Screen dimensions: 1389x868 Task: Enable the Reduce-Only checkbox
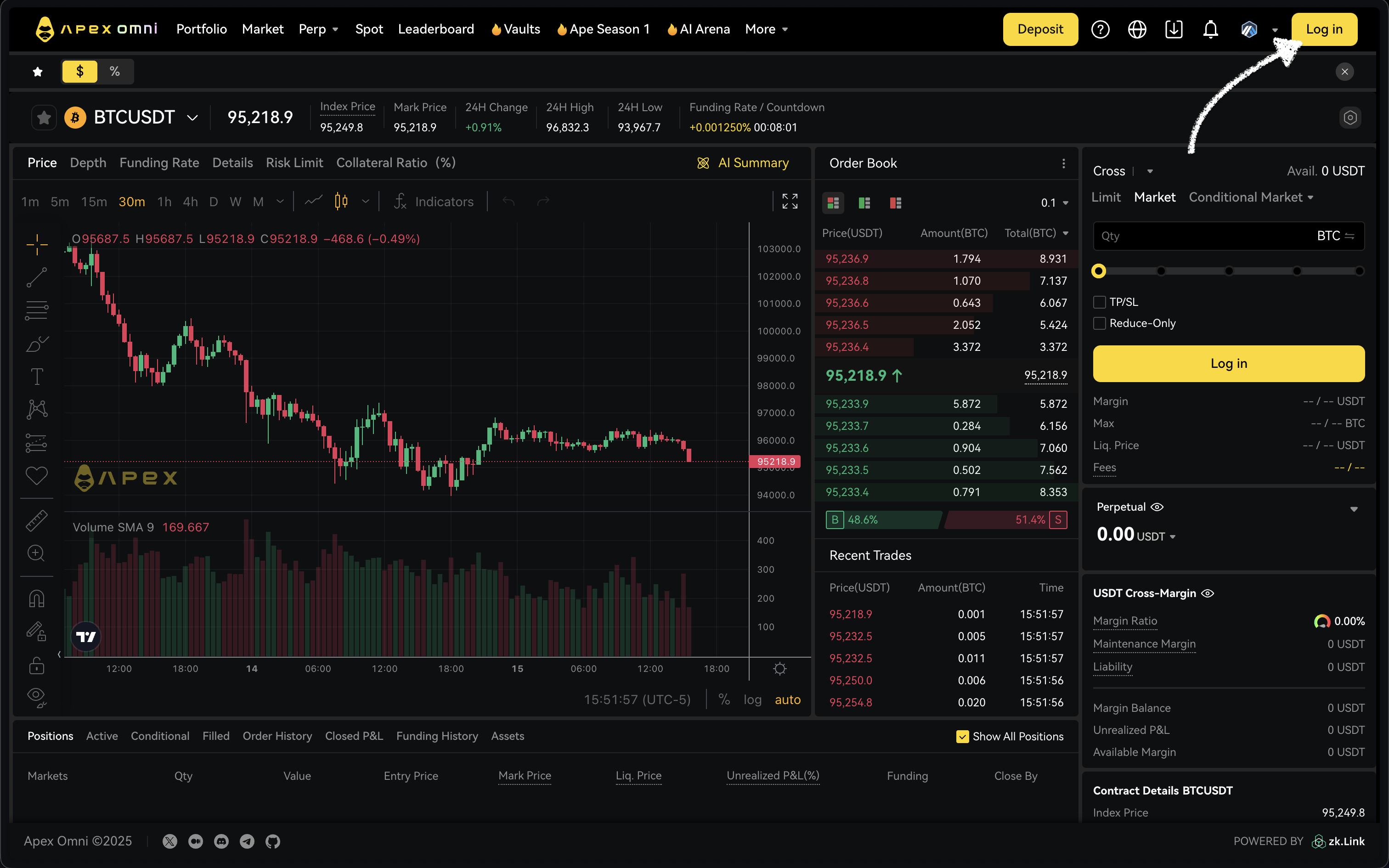click(1100, 323)
